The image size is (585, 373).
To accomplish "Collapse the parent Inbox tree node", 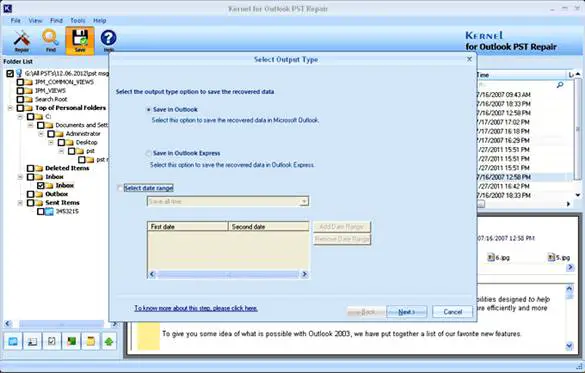I will pos(21,177).
